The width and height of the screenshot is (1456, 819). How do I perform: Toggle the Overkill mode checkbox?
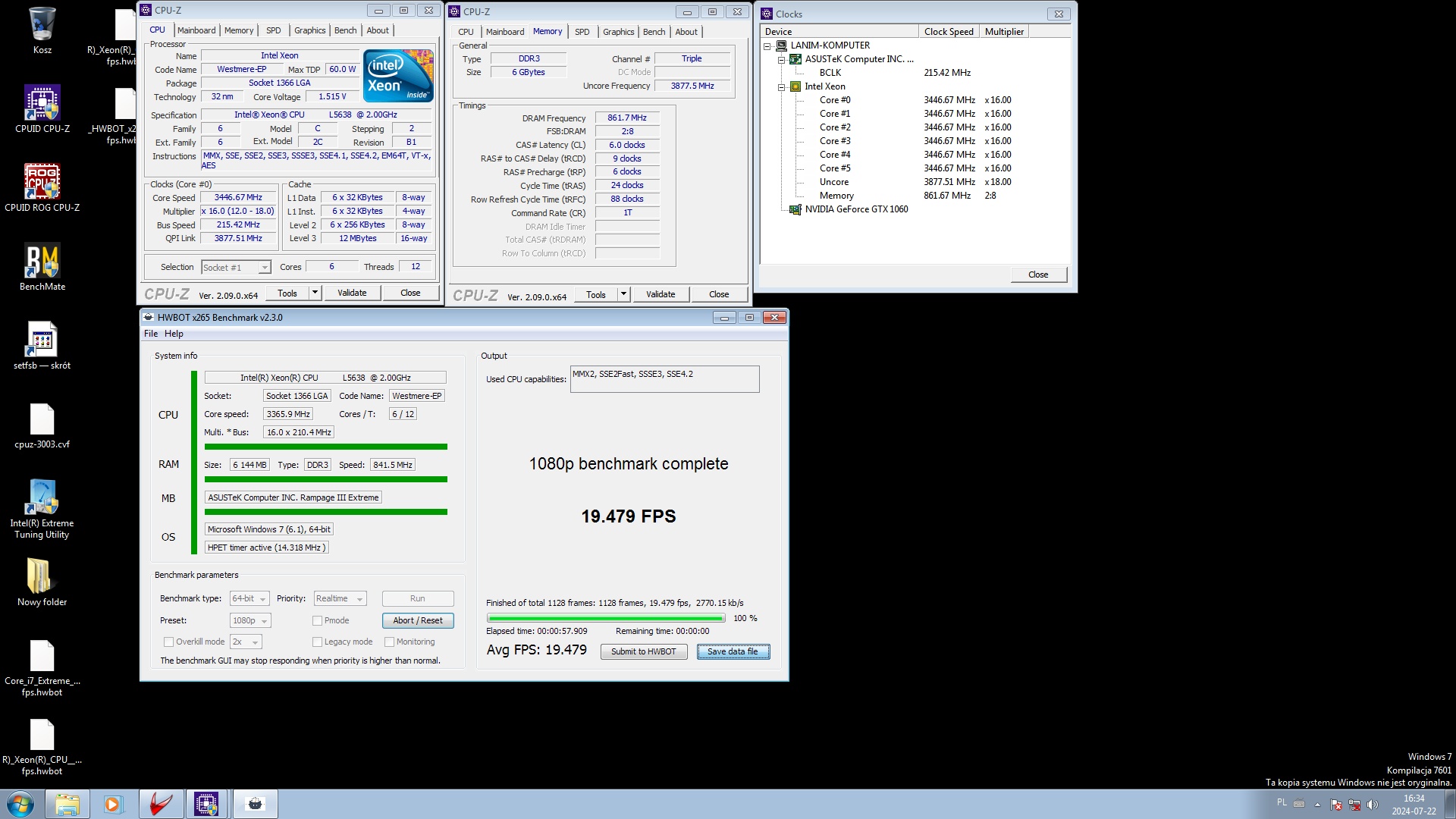click(x=168, y=642)
